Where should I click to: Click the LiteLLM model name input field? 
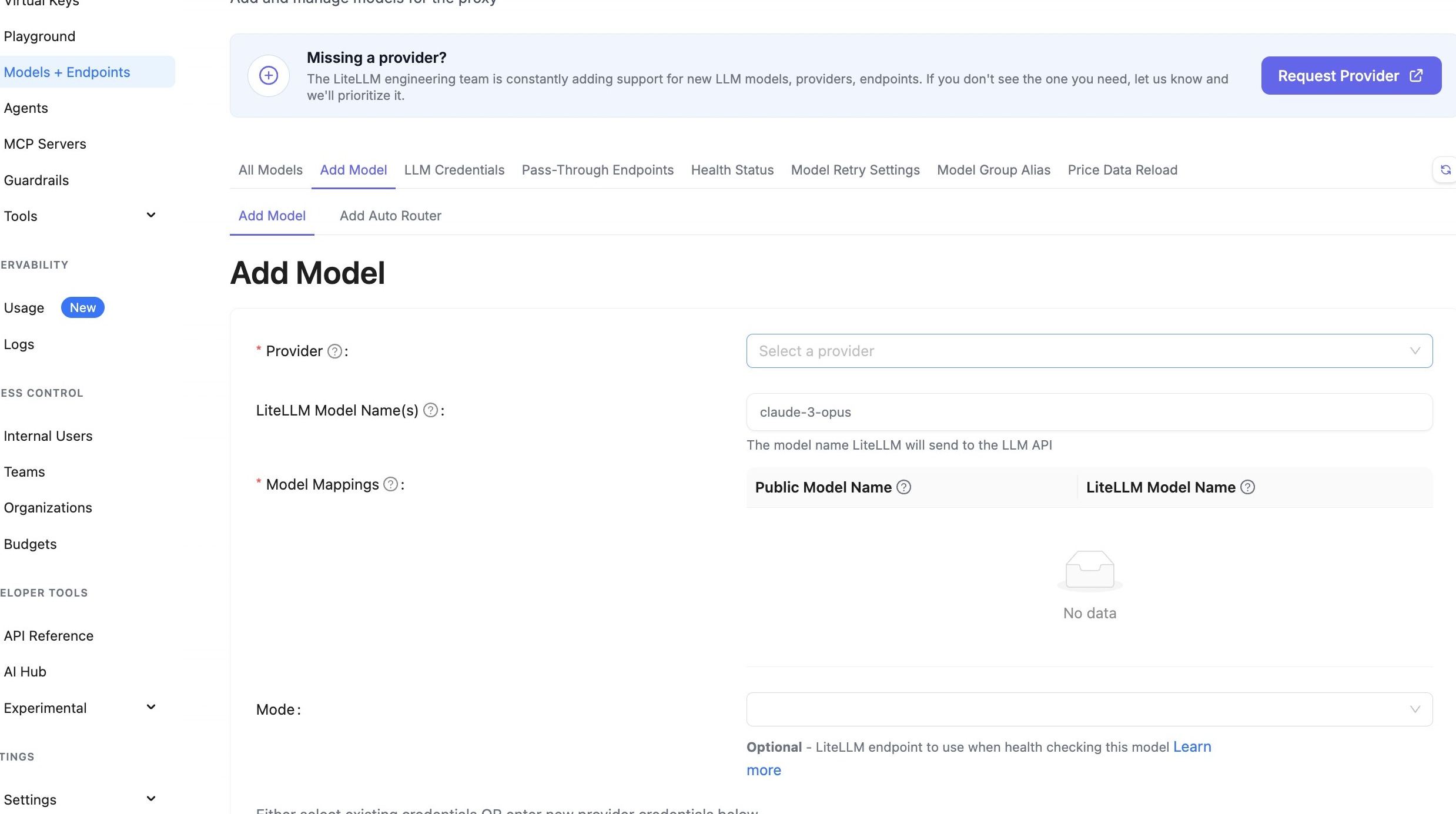tap(1089, 412)
